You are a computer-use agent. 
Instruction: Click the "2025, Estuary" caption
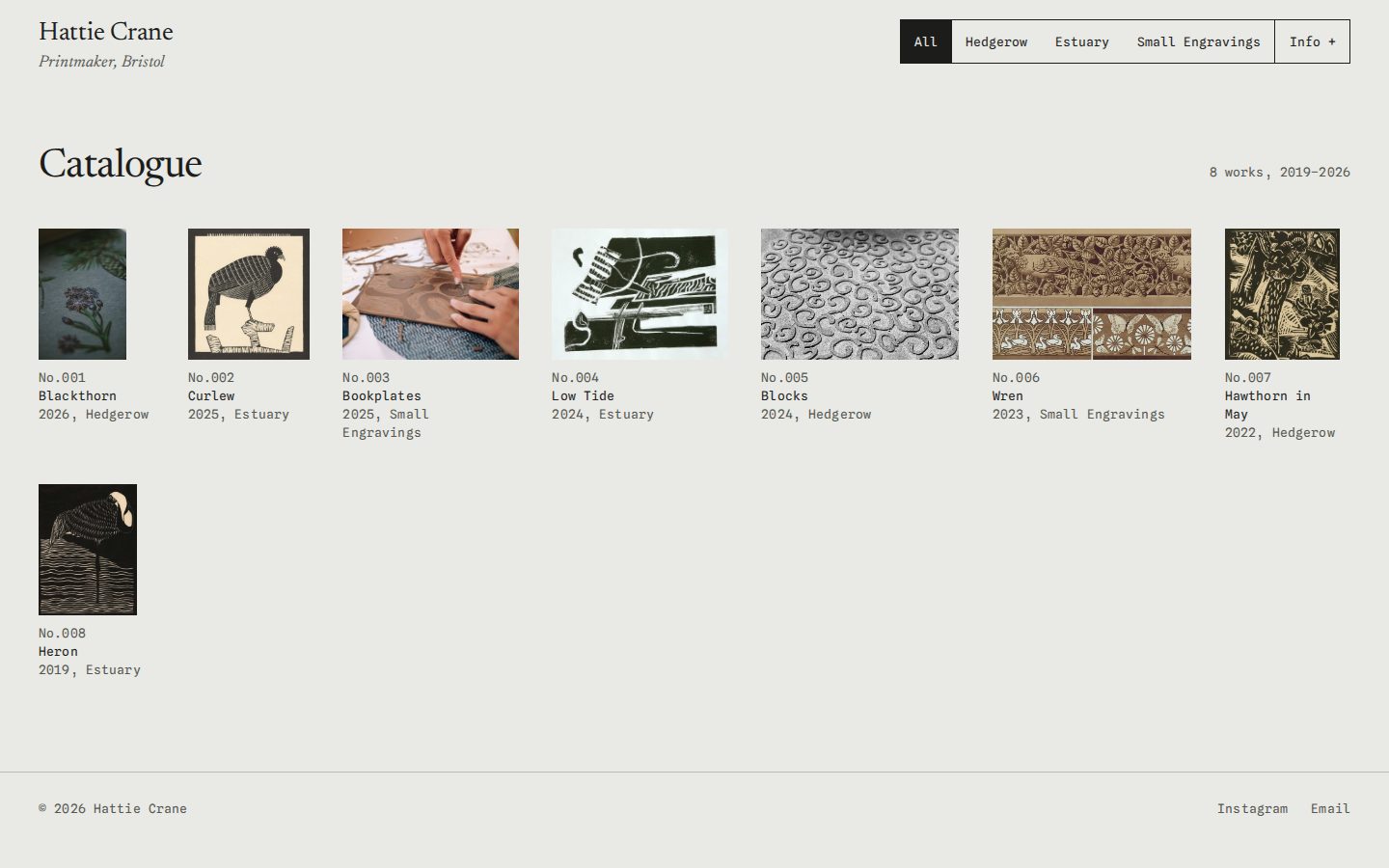238,414
